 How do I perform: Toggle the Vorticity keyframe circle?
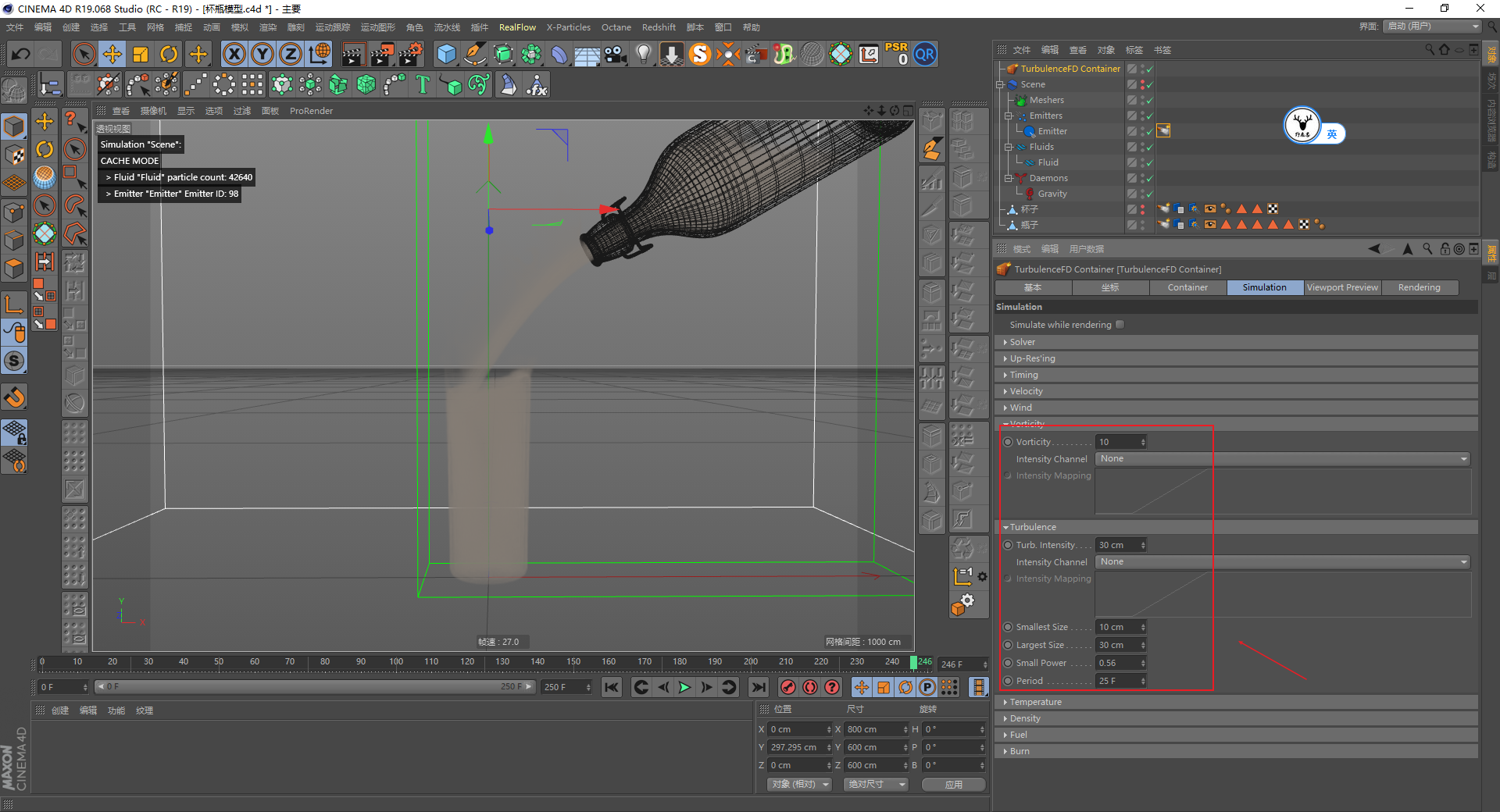[x=1008, y=442]
